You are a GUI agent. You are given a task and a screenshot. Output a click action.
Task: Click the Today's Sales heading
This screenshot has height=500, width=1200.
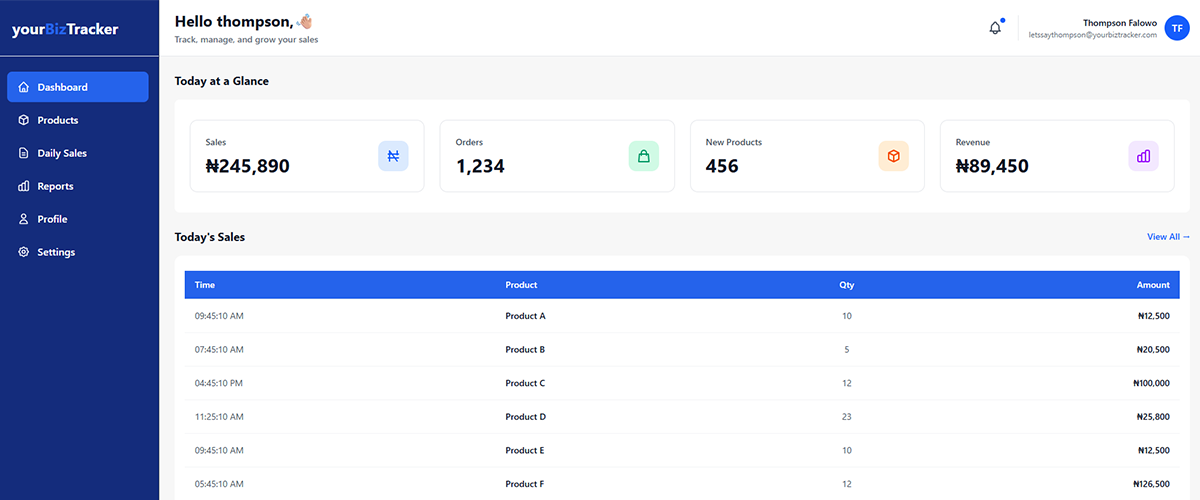pos(210,237)
